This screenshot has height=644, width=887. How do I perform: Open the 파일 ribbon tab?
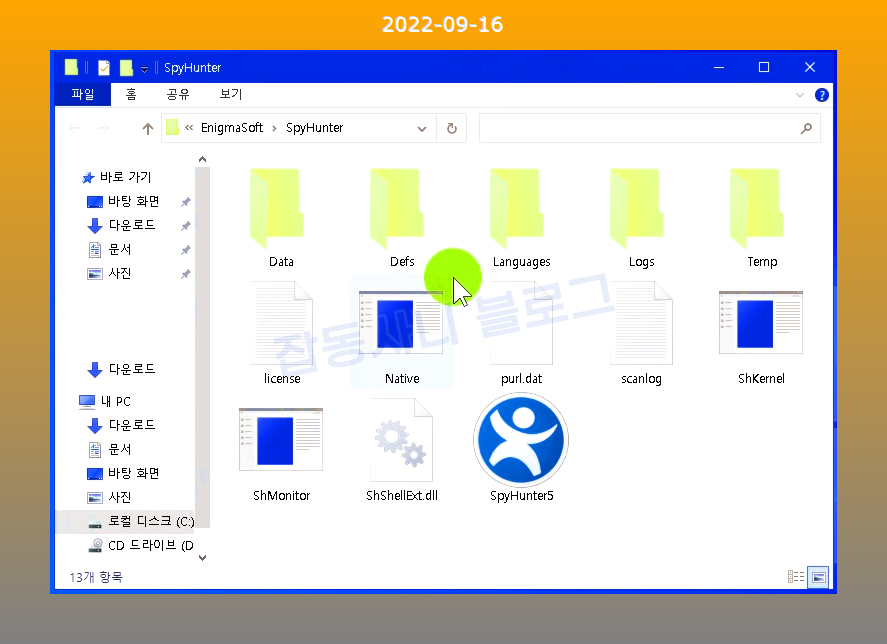point(83,95)
